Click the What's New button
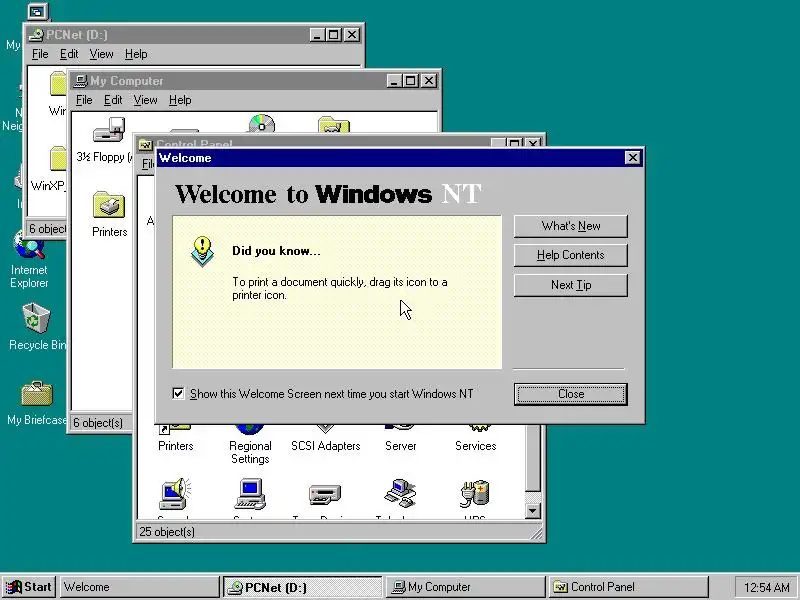Screen dimensions: 800x600 point(570,226)
